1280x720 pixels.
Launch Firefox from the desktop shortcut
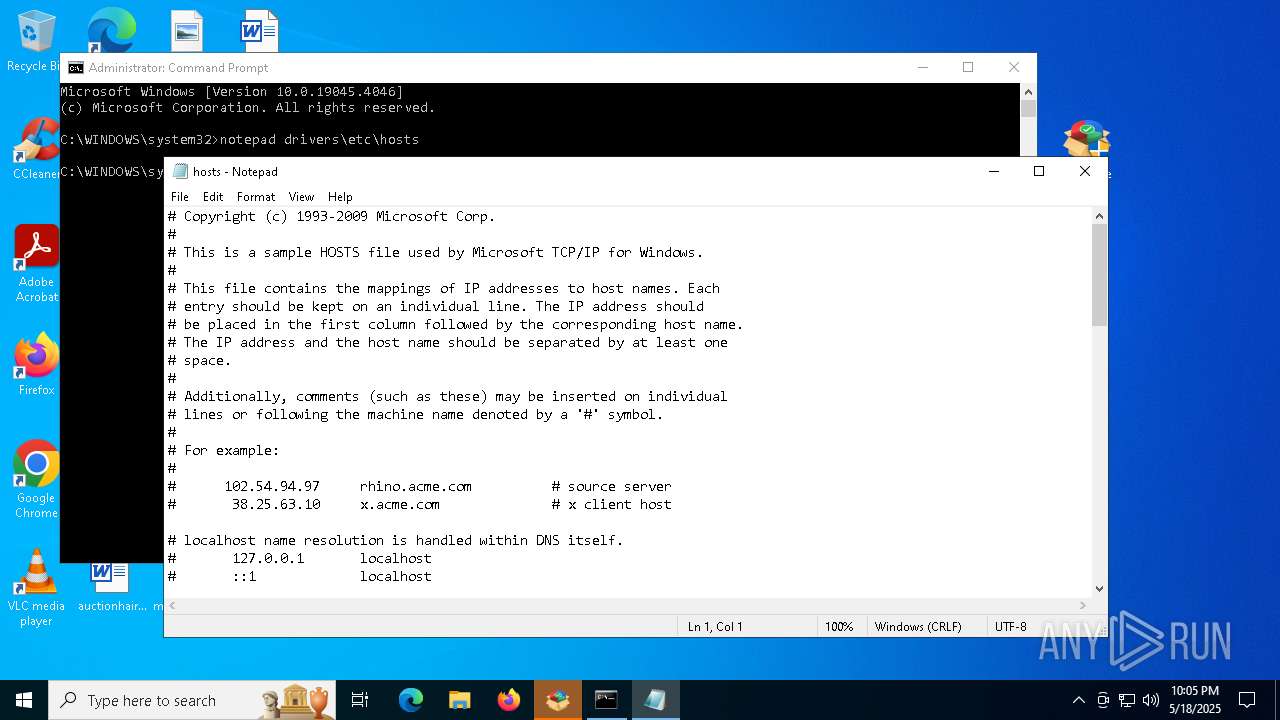coord(37,364)
